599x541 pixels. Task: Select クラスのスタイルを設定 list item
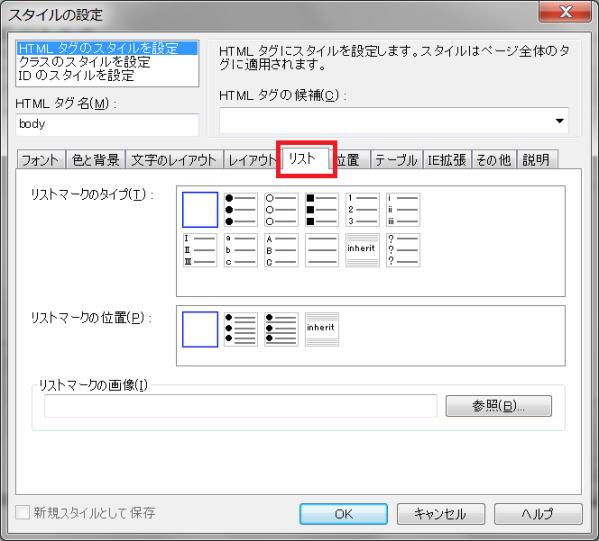click(107, 62)
